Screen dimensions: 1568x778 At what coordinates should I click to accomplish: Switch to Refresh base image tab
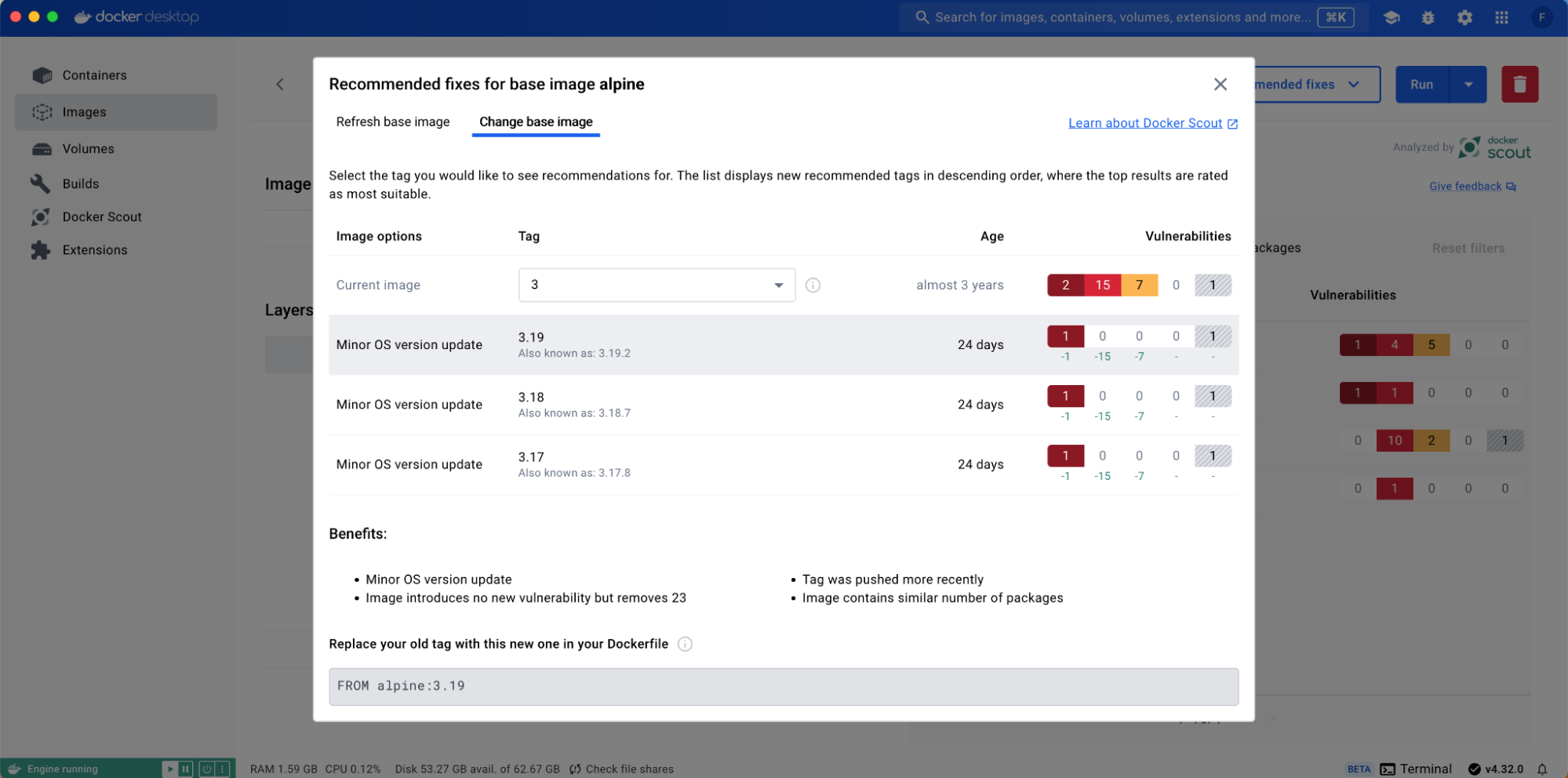[392, 122]
